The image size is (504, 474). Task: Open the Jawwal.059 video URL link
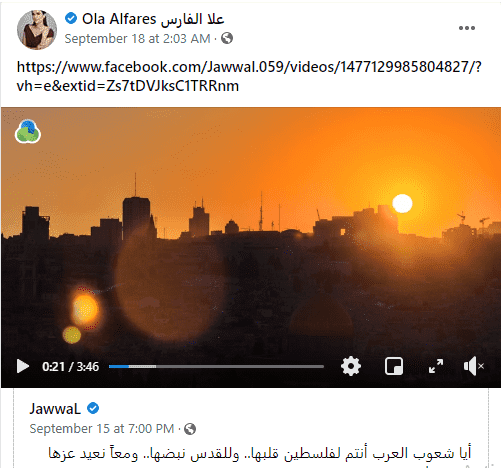point(250,77)
